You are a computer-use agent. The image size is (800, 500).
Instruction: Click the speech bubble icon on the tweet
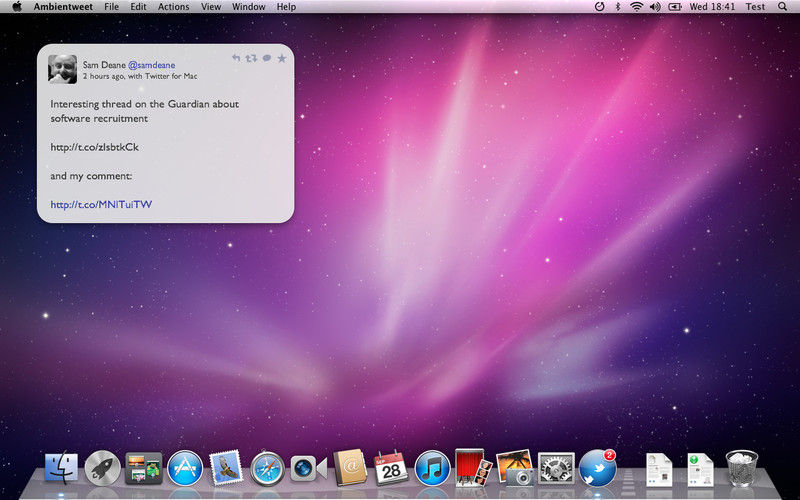[267, 58]
